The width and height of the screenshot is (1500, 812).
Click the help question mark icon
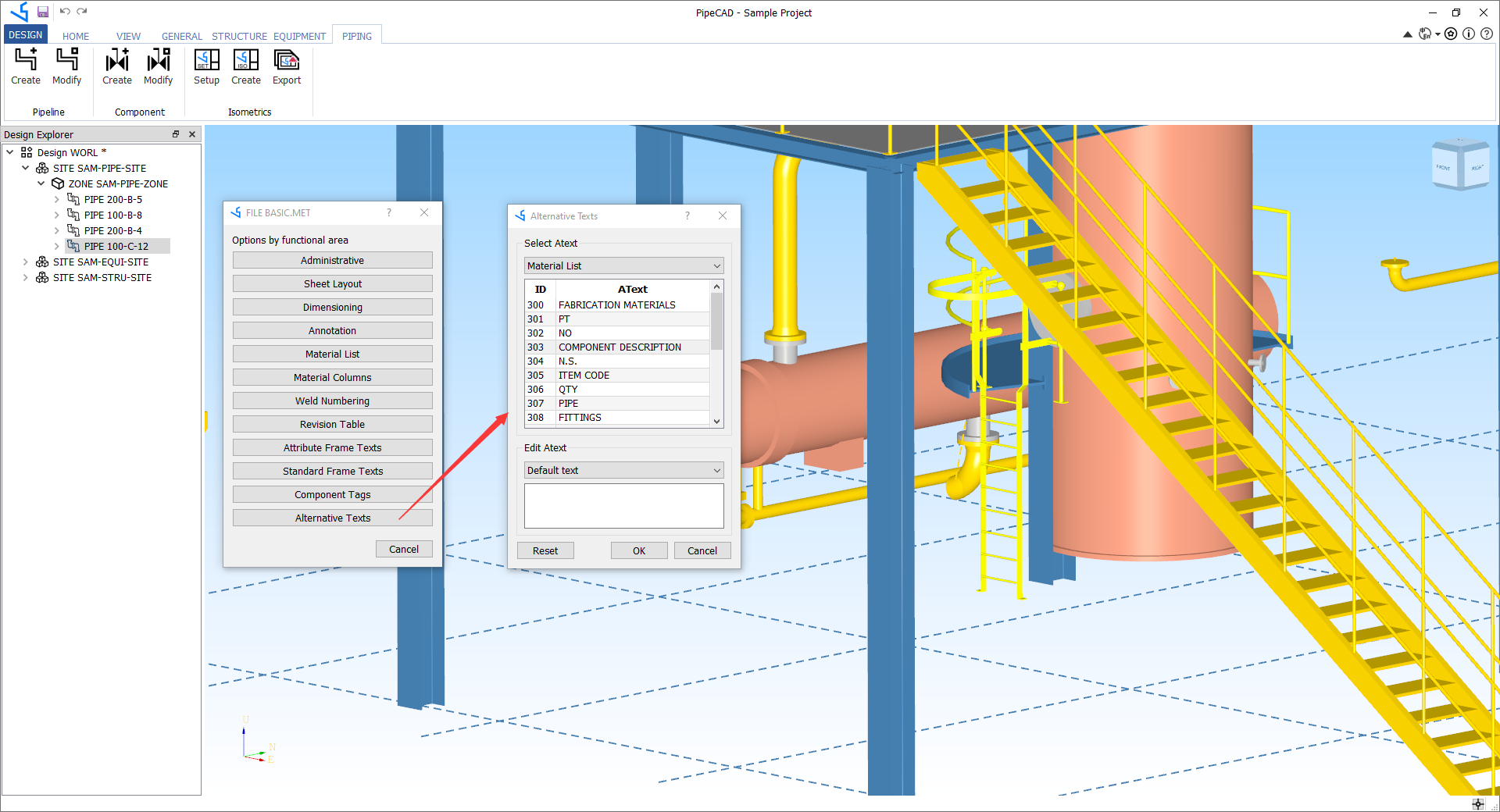click(x=1487, y=34)
